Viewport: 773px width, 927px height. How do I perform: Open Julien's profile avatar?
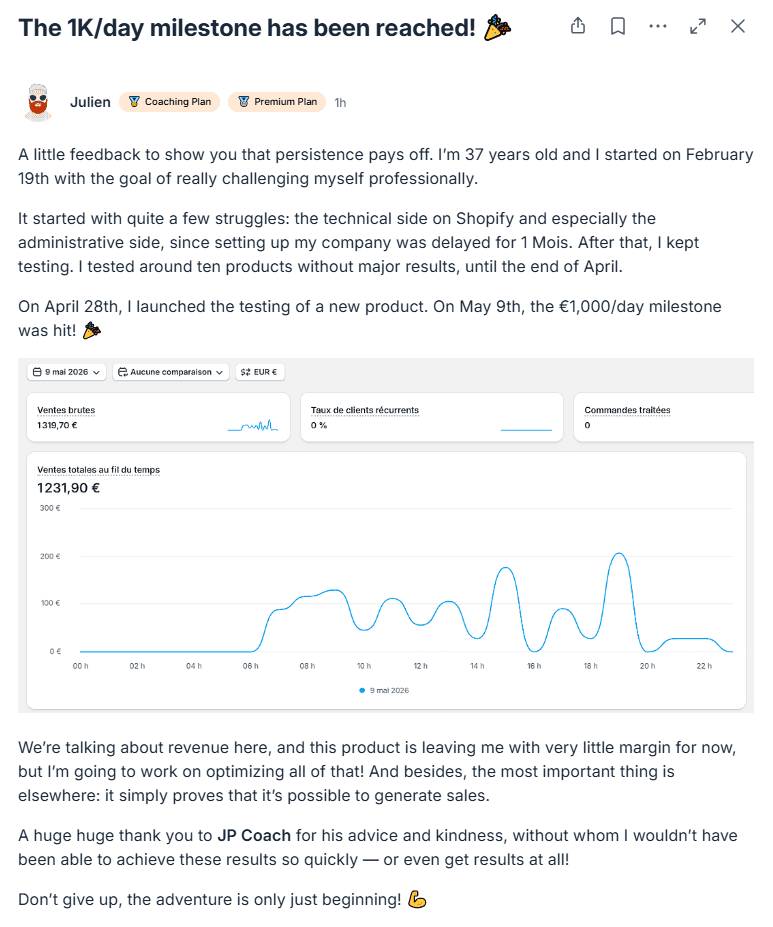[x=38, y=102]
